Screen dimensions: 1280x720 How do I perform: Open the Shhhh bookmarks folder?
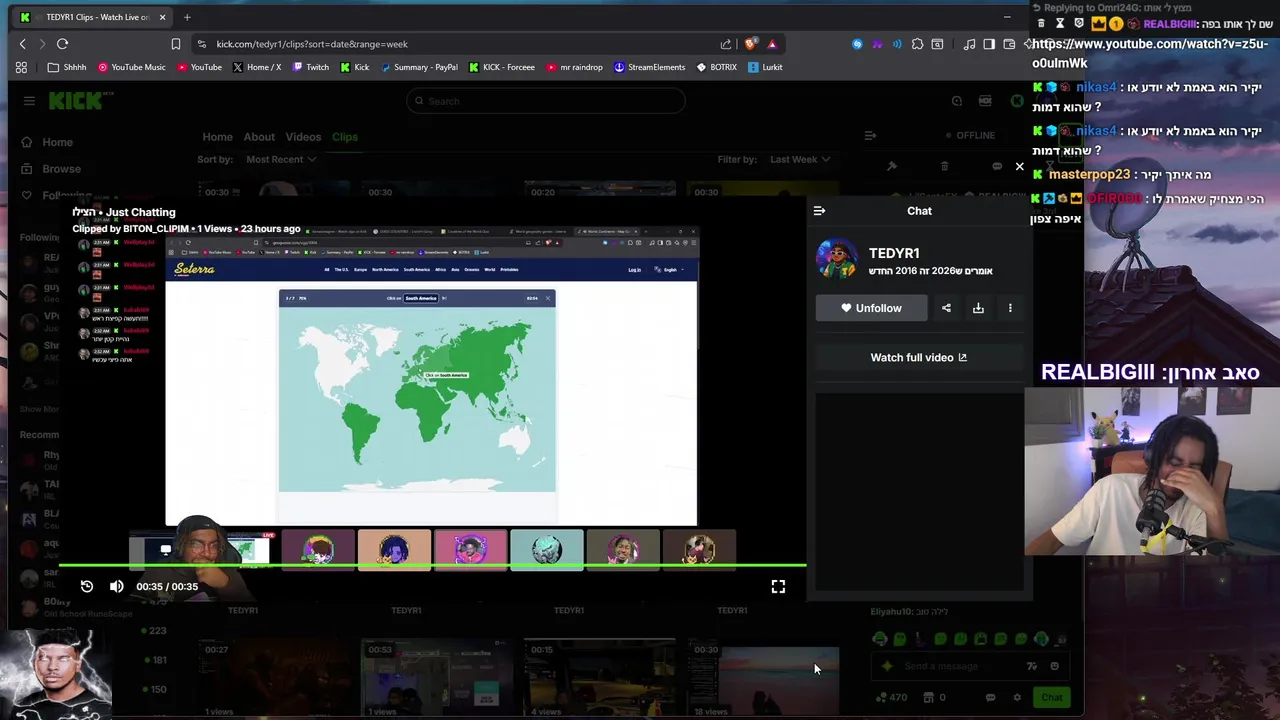tap(67, 67)
